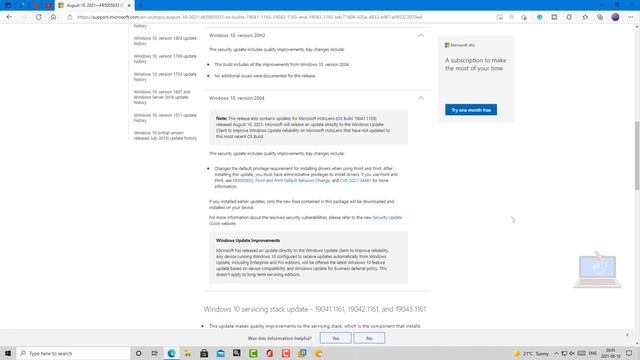Open the taskbar clock and calendar
This screenshot has height=360, width=640.
click(x=611, y=353)
